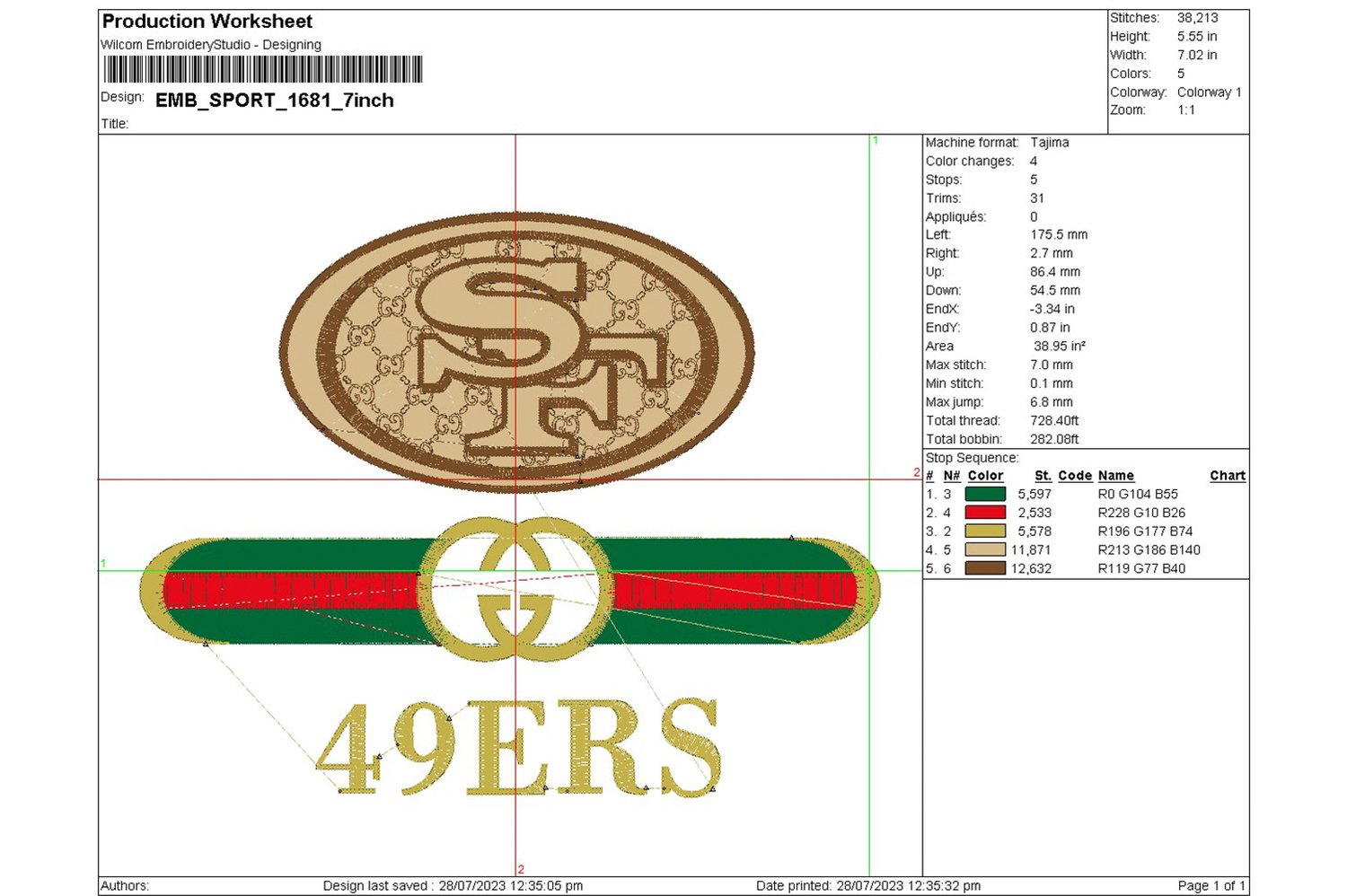
Task: Click the up value "86.4 mm"
Action: click(1055, 272)
